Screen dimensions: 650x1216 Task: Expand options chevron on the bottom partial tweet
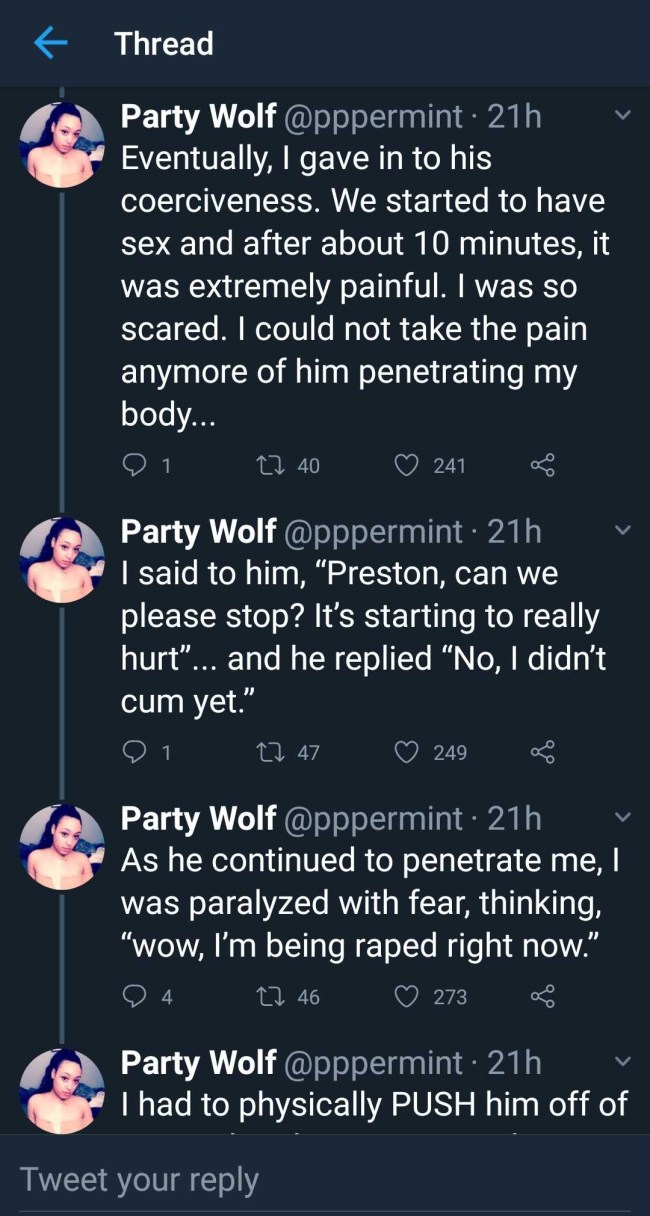tap(621, 1062)
